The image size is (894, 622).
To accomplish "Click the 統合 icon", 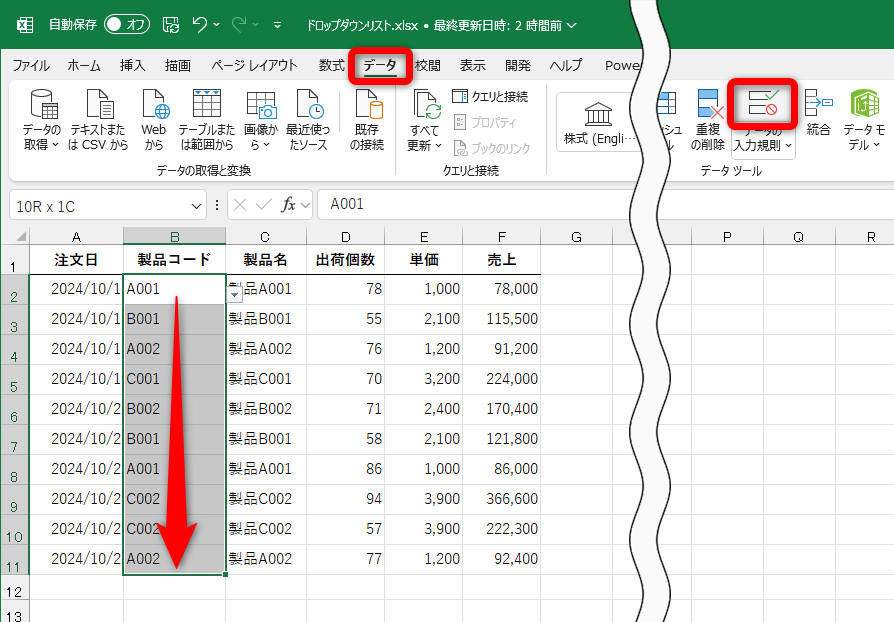I will (x=819, y=103).
